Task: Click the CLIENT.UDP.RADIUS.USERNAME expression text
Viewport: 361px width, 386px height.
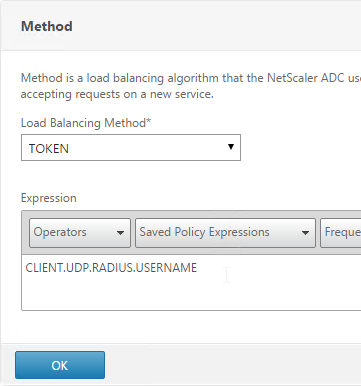Action: click(111, 268)
